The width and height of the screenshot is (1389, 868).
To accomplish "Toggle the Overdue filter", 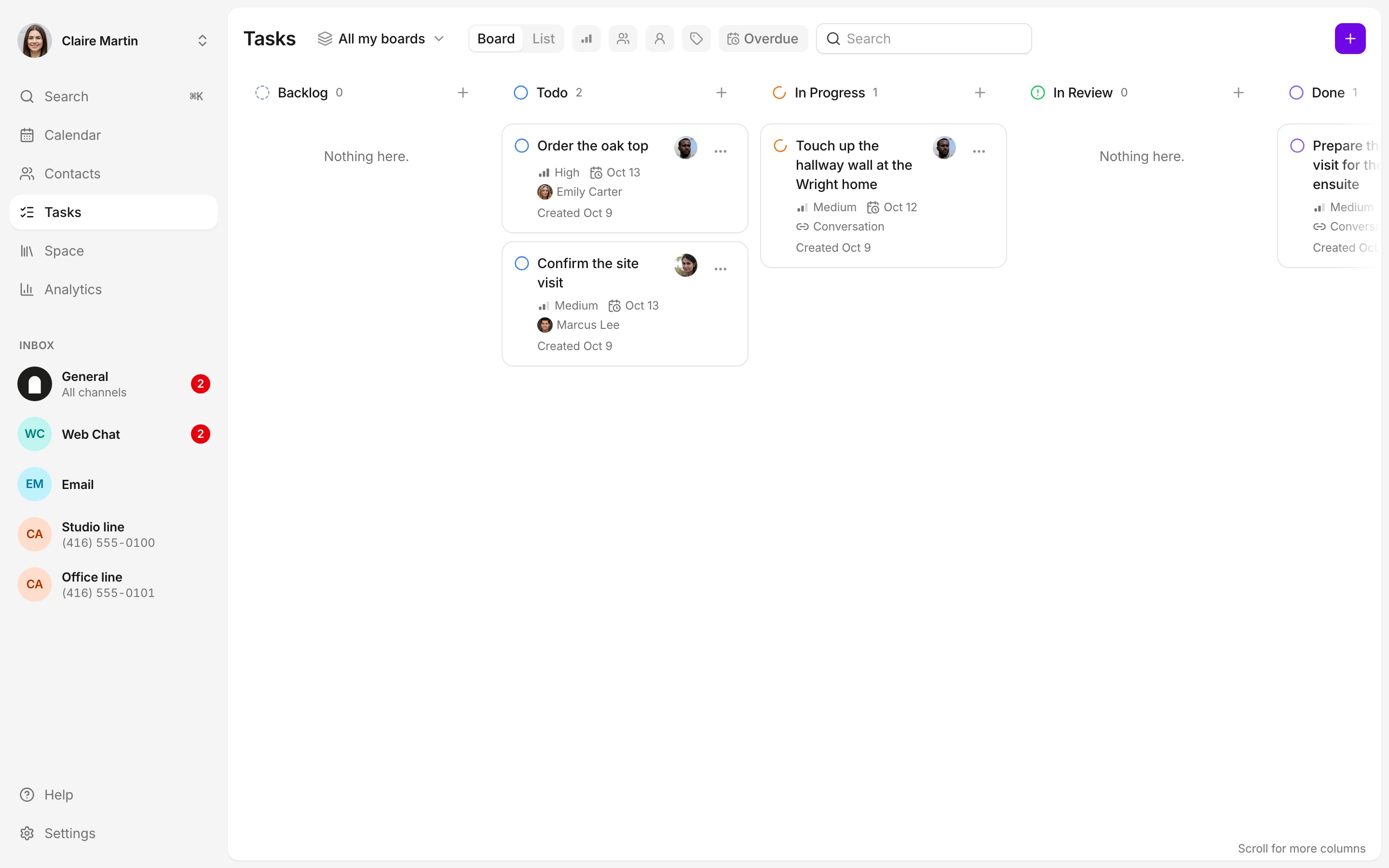I will tap(763, 39).
